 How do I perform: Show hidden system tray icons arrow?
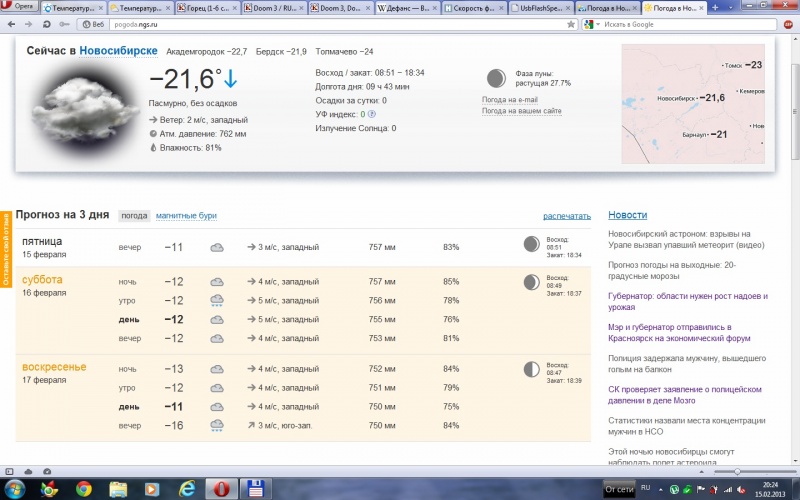[x=661, y=490]
